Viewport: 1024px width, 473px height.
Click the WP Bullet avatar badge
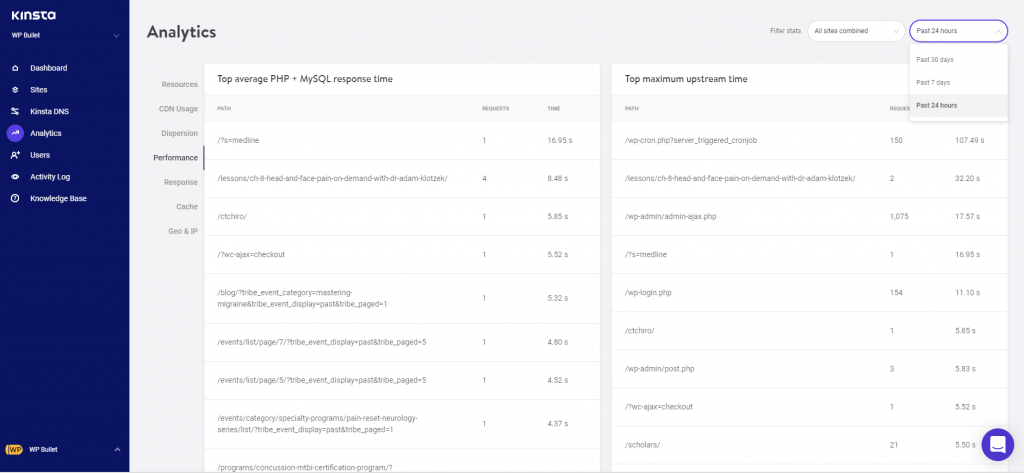(14, 449)
